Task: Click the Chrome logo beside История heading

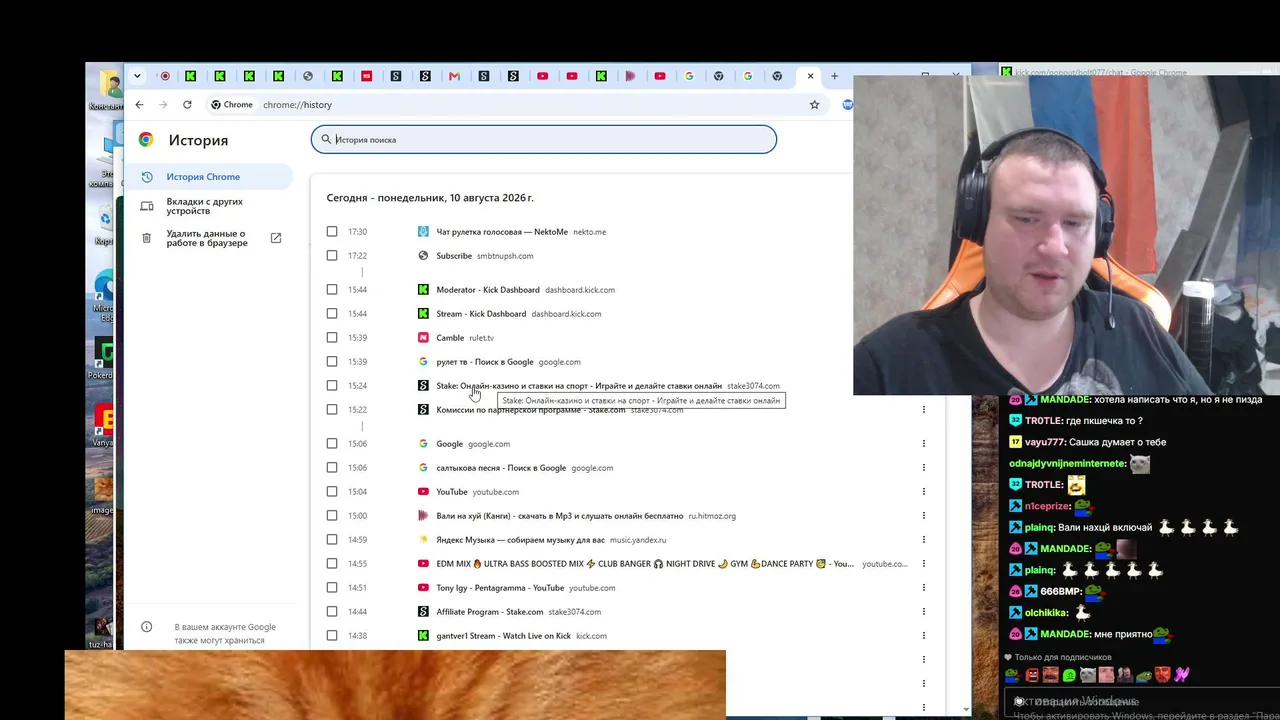Action: [146, 140]
